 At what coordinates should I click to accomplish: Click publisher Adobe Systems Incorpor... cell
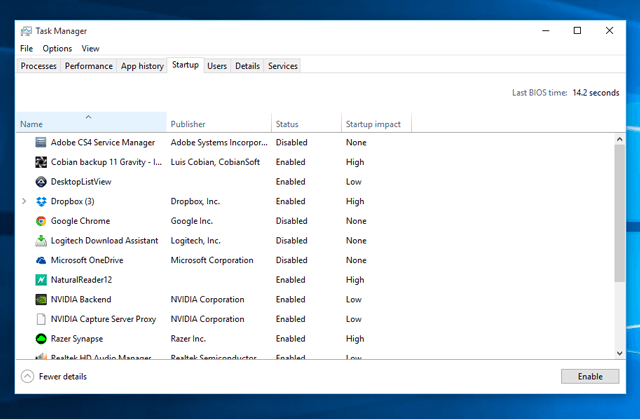coord(219,142)
